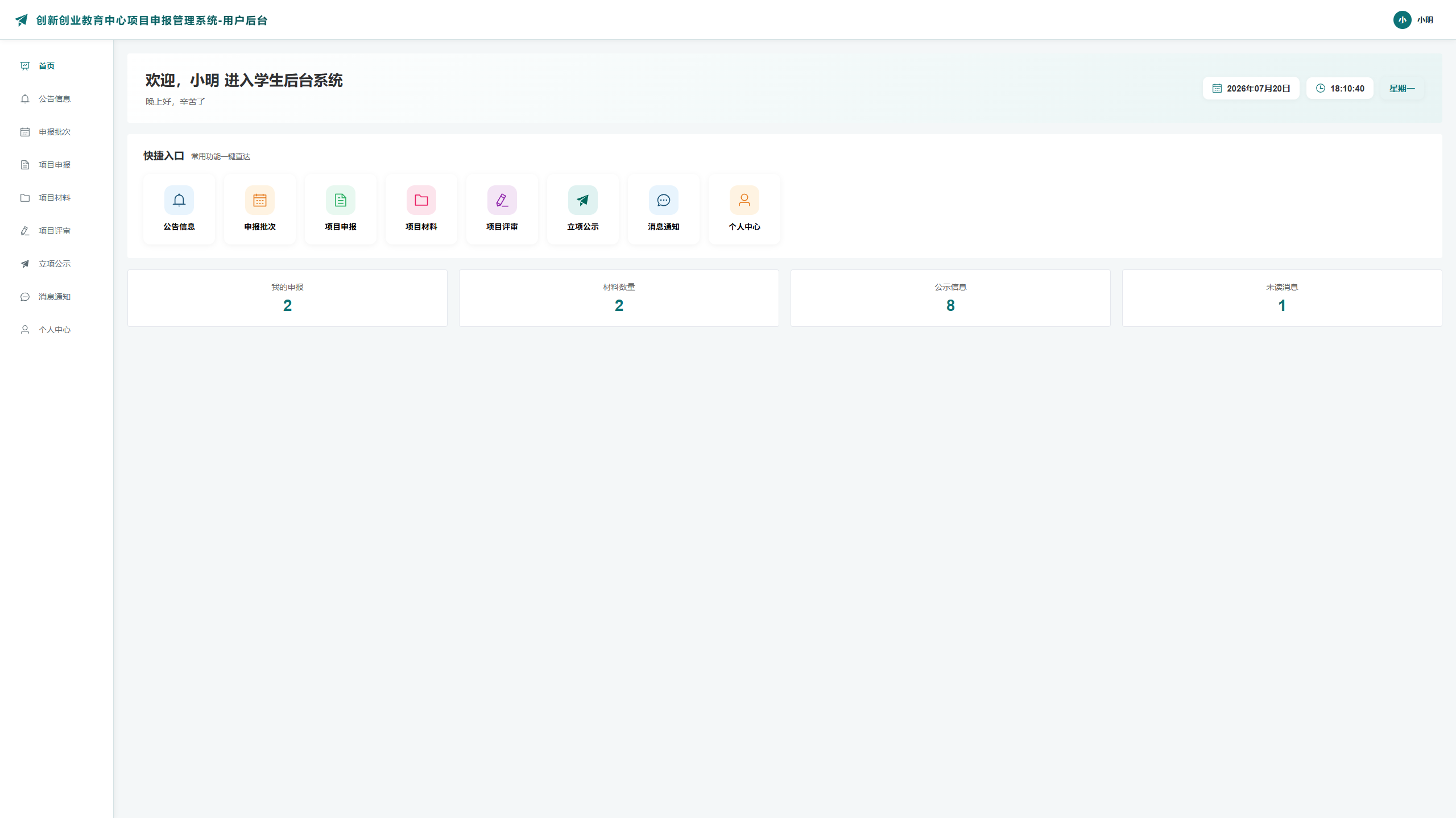The height and width of the screenshot is (818, 1456).
Task: Click the greeting text 晚上好，辛苦了
Action: (x=175, y=102)
